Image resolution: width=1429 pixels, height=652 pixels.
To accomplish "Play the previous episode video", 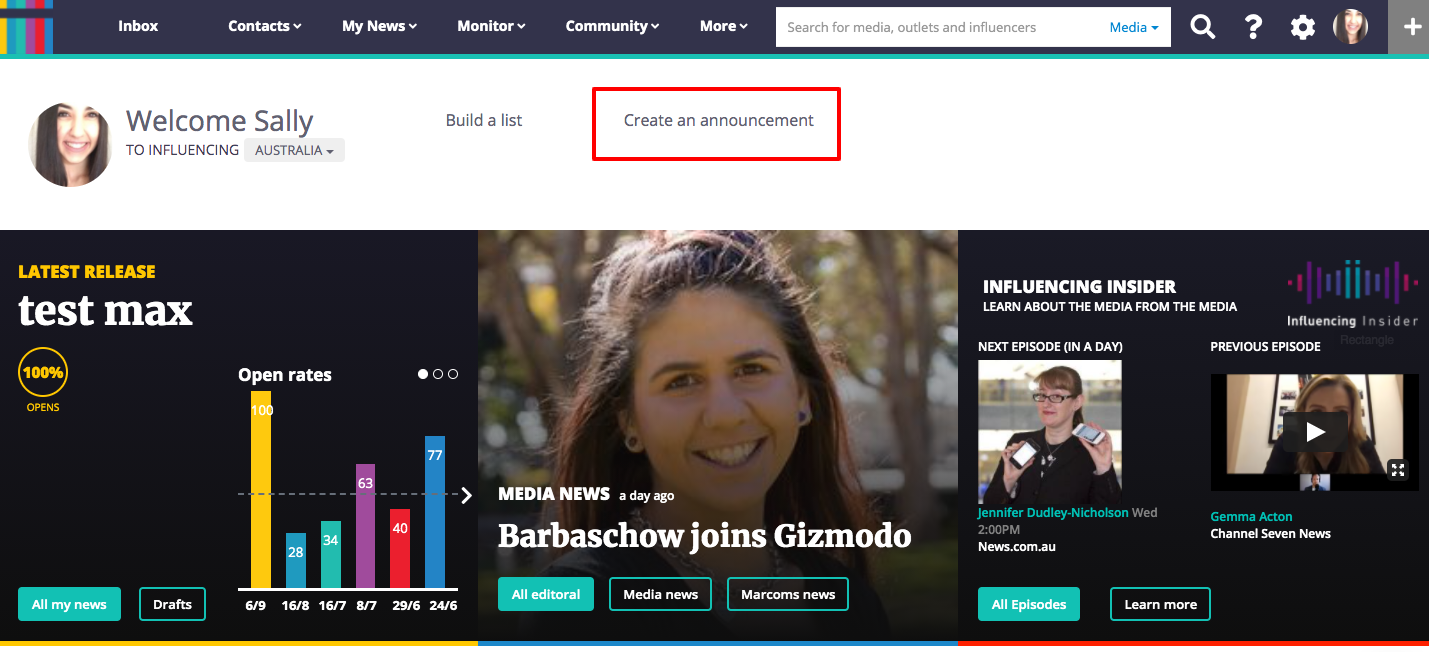I will (x=1315, y=432).
